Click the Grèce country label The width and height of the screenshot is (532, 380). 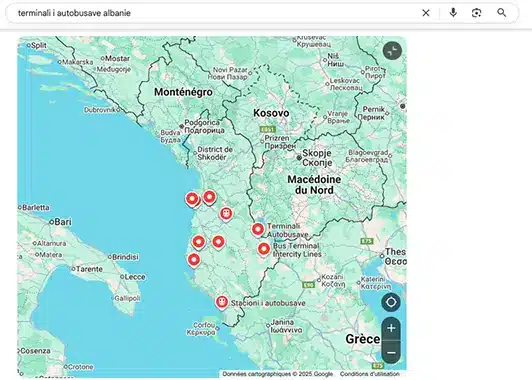(362, 339)
